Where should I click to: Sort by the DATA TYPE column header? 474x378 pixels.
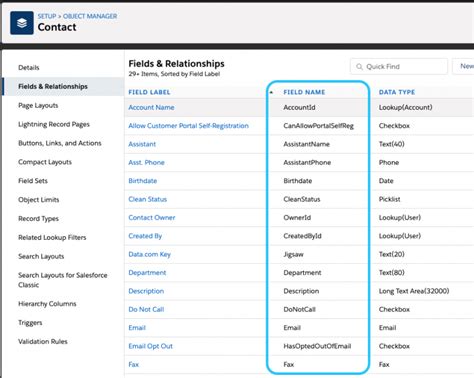[397, 92]
